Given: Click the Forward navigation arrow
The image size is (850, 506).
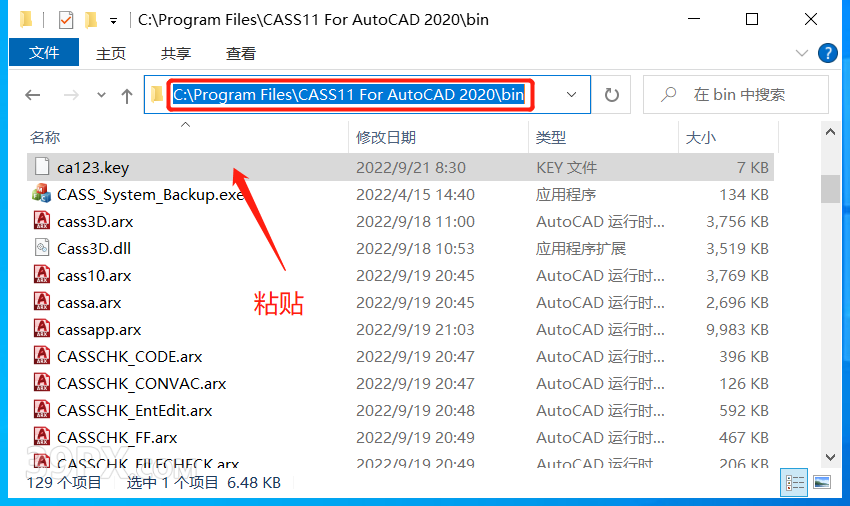Looking at the screenshot, I should click(x=71, y=95).
